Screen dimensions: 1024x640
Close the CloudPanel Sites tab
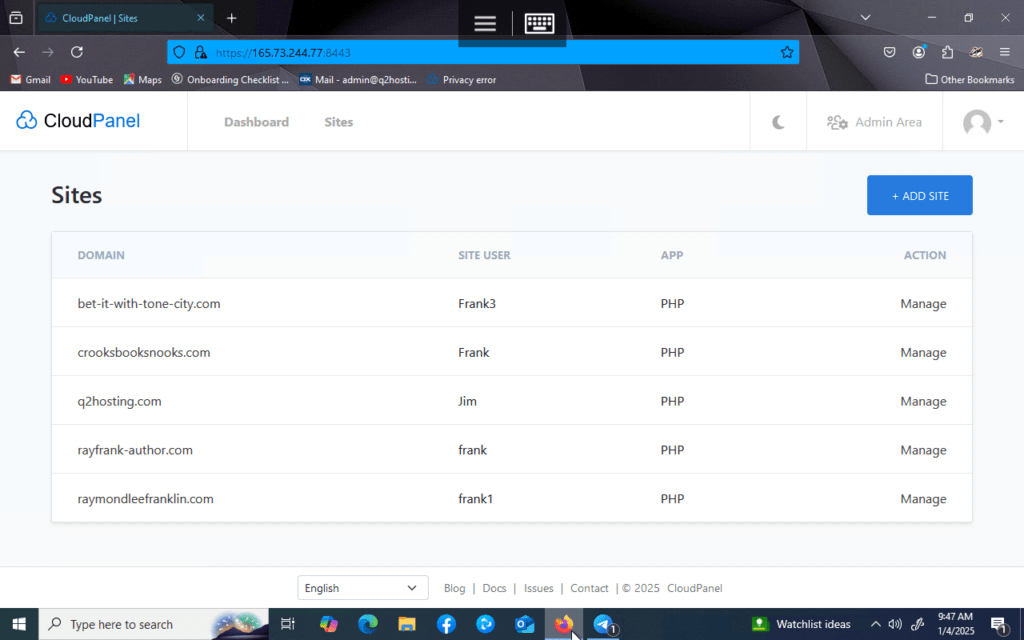pos(201,18)
